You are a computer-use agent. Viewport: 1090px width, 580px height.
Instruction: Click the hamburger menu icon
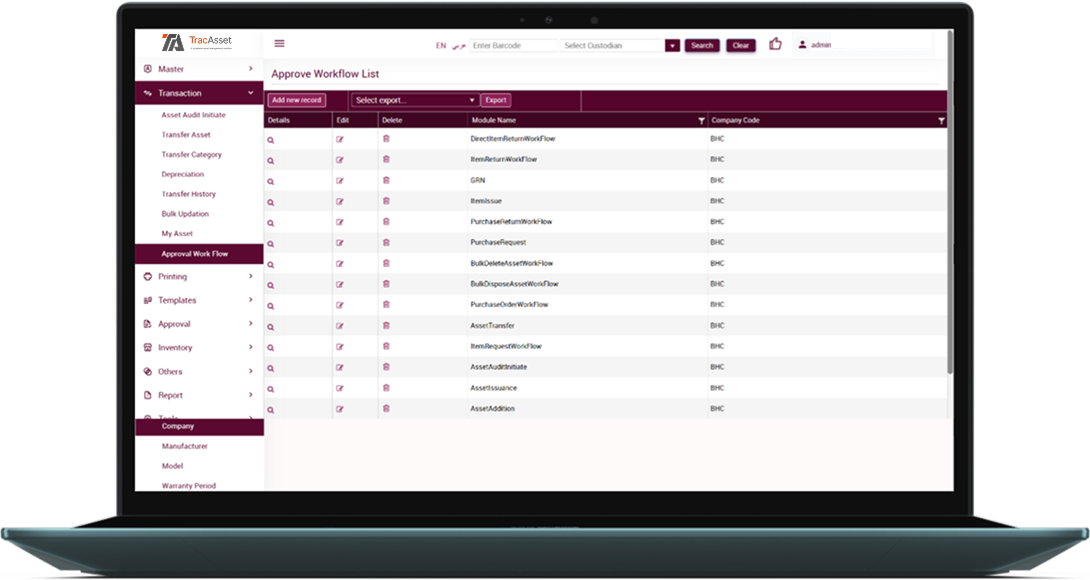pos(279,44)
